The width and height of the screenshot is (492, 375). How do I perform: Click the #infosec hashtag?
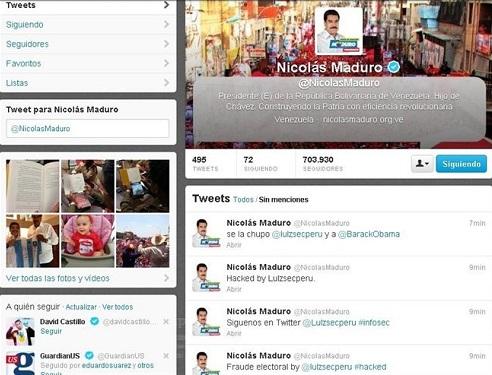click(374, 323)
